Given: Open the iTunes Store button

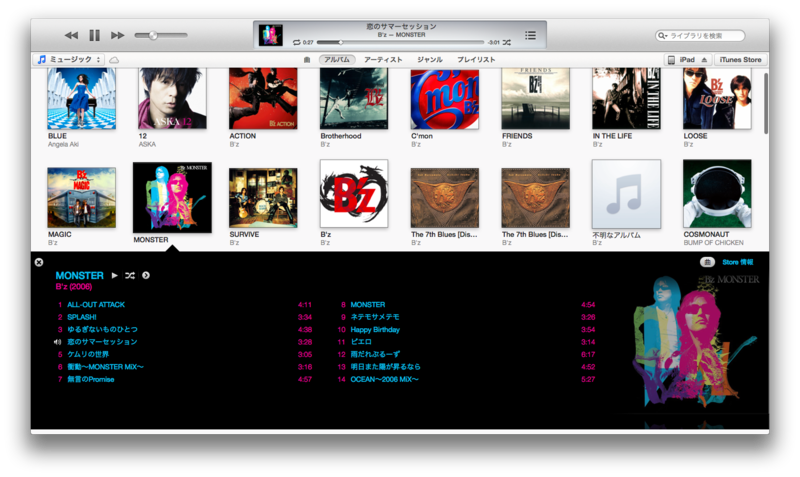Looking at the screenshot, I should pyautogui.click(x=740, y=60).
